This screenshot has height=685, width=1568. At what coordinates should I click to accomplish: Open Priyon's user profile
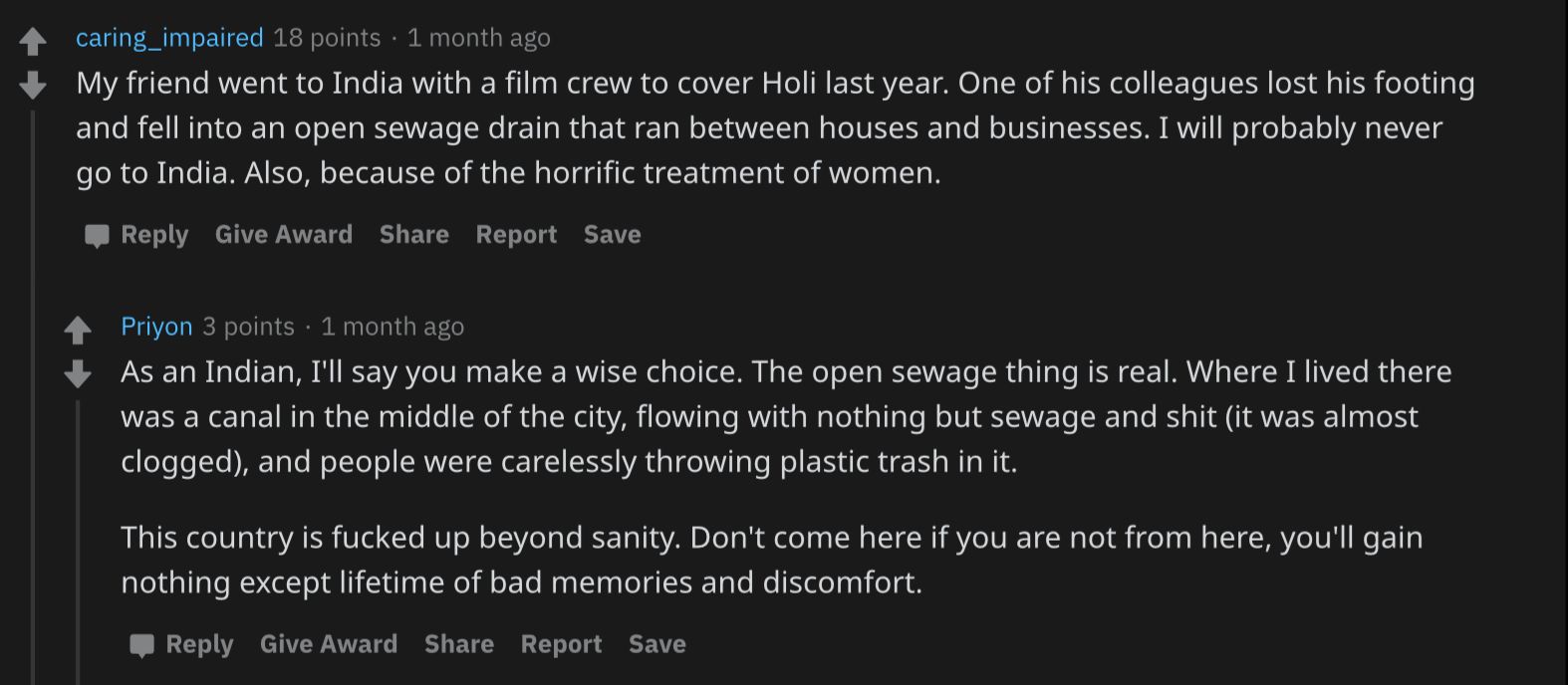coord(156,327)
